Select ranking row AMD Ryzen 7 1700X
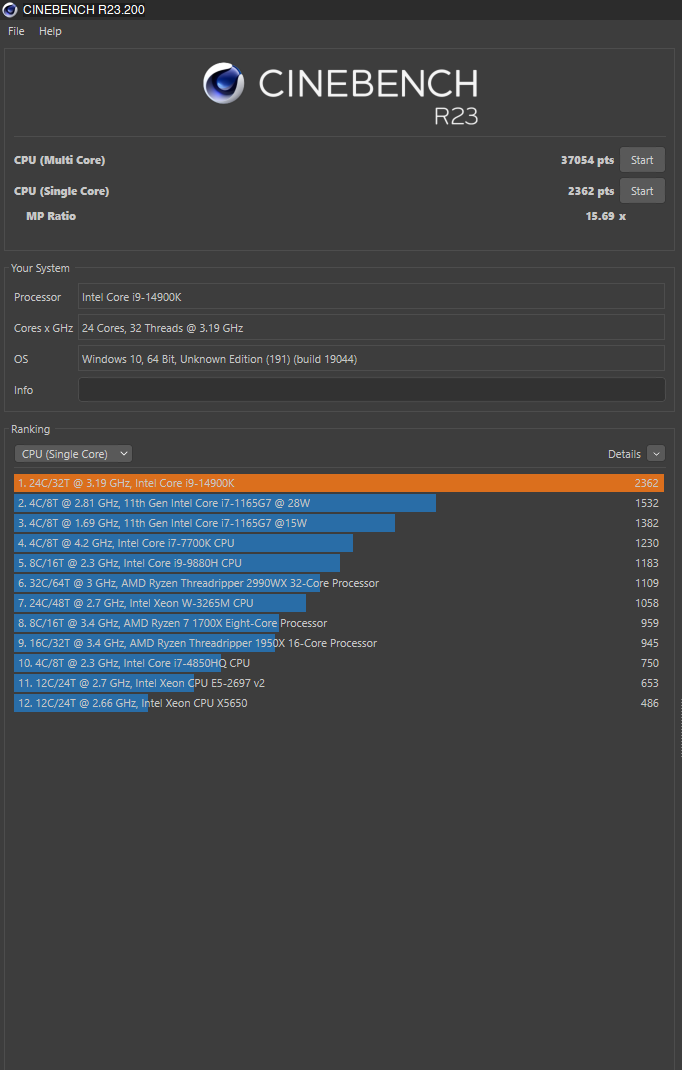The image size is (682, 1070). (x=339, y=623)
